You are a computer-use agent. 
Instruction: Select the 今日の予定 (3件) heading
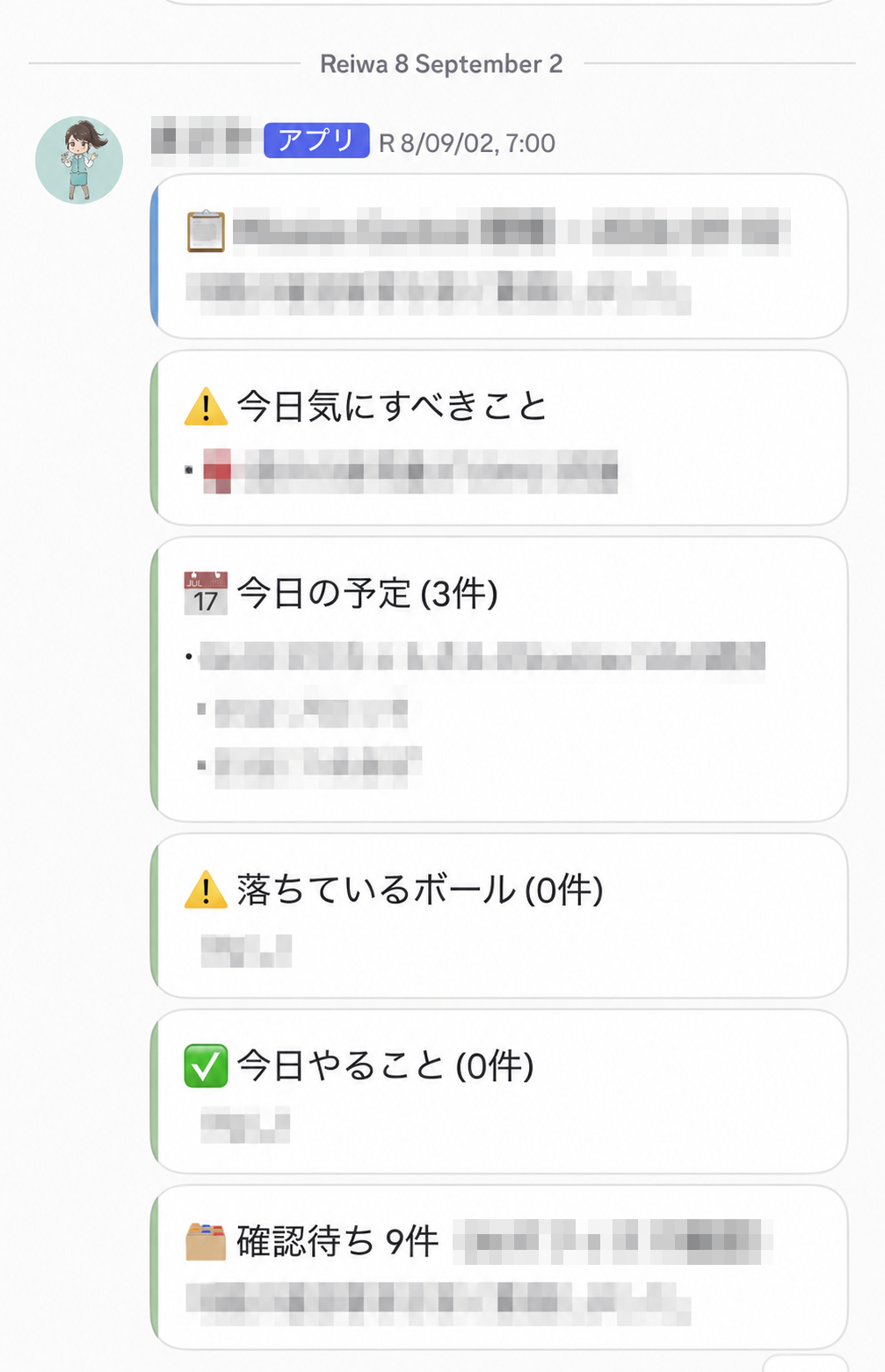pos(367,594)
